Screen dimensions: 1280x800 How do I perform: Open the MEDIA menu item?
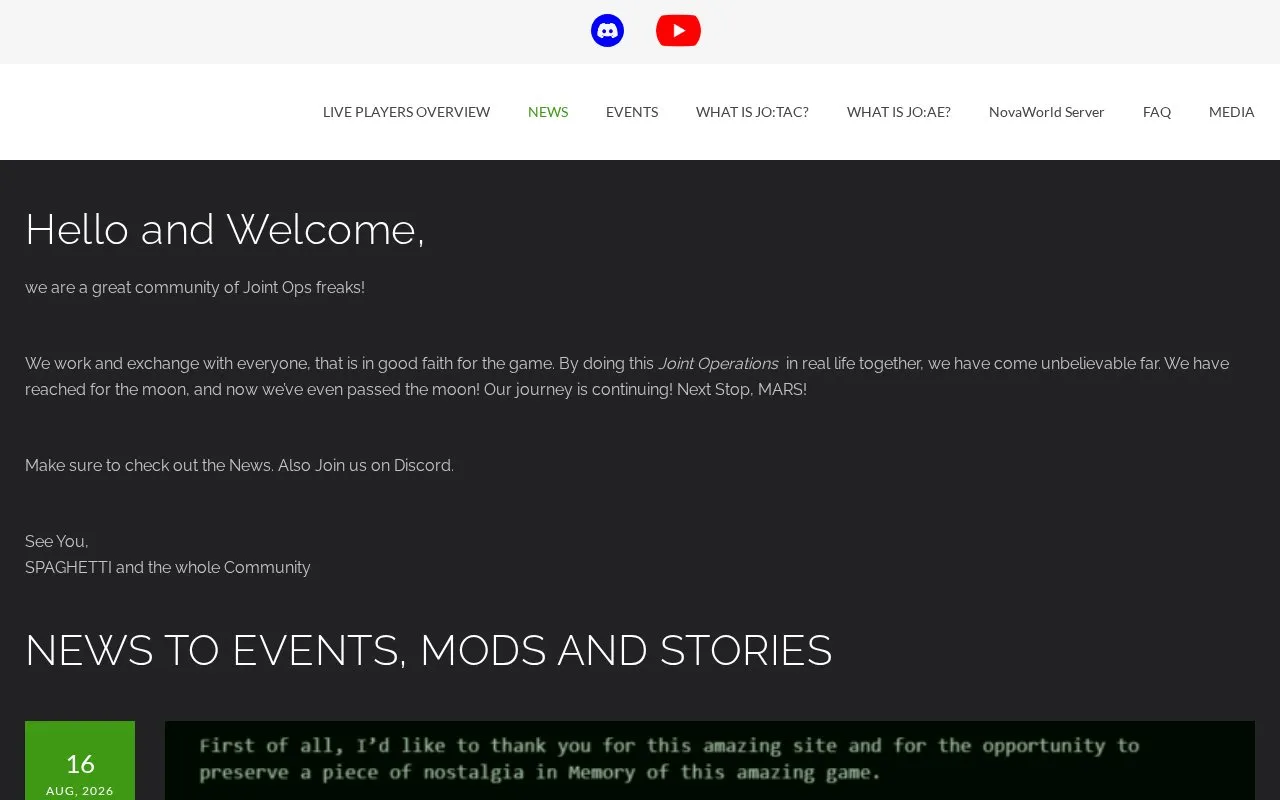pyautogui.click(x=1232, y=112)
